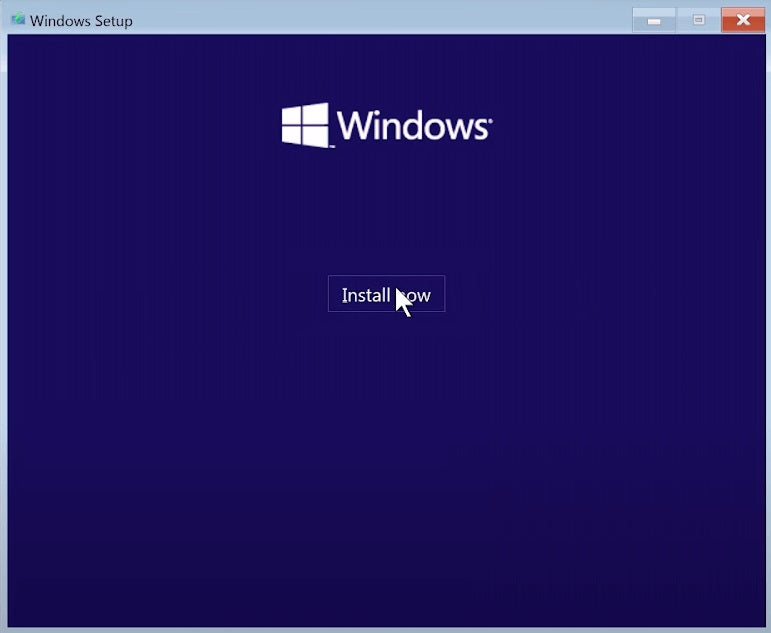Select the bottom-right pane of Windows logo
Screen dimensions: 771x633
point(316,137)
